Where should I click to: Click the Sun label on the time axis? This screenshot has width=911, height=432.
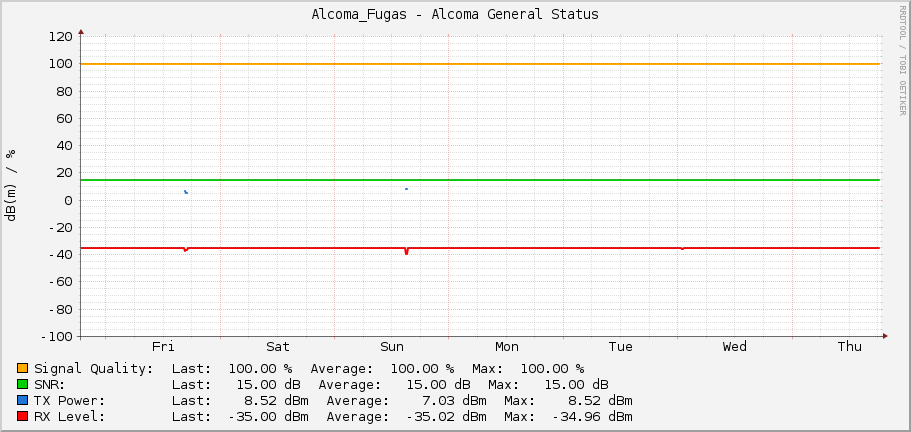392,347
